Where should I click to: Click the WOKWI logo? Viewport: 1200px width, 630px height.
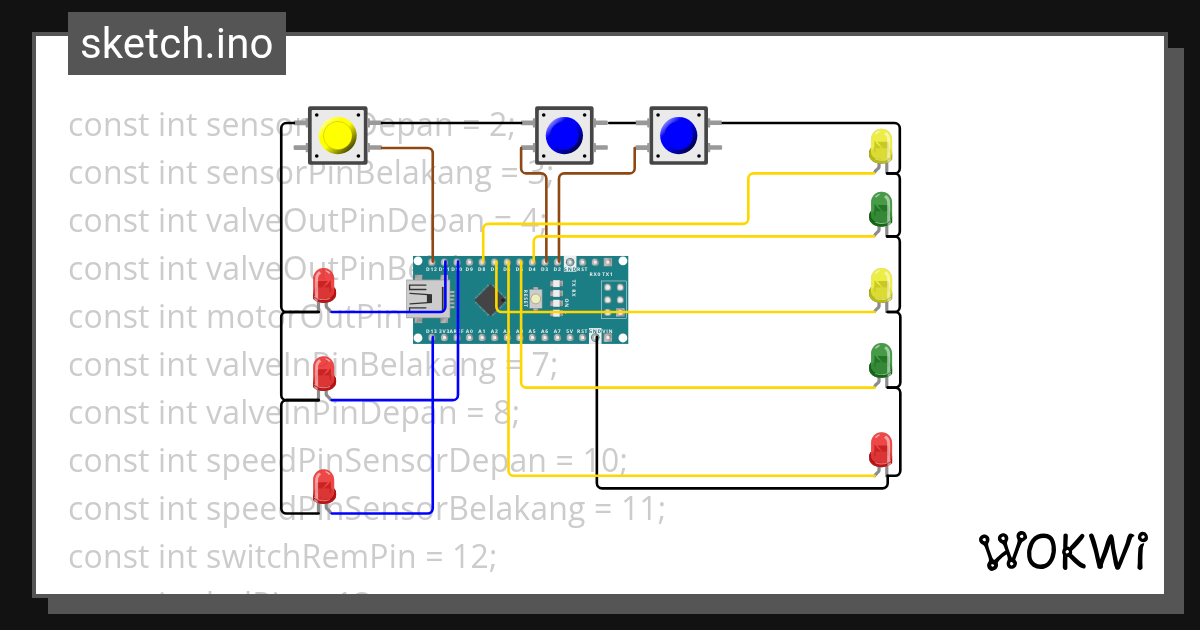click(1065, 550)
